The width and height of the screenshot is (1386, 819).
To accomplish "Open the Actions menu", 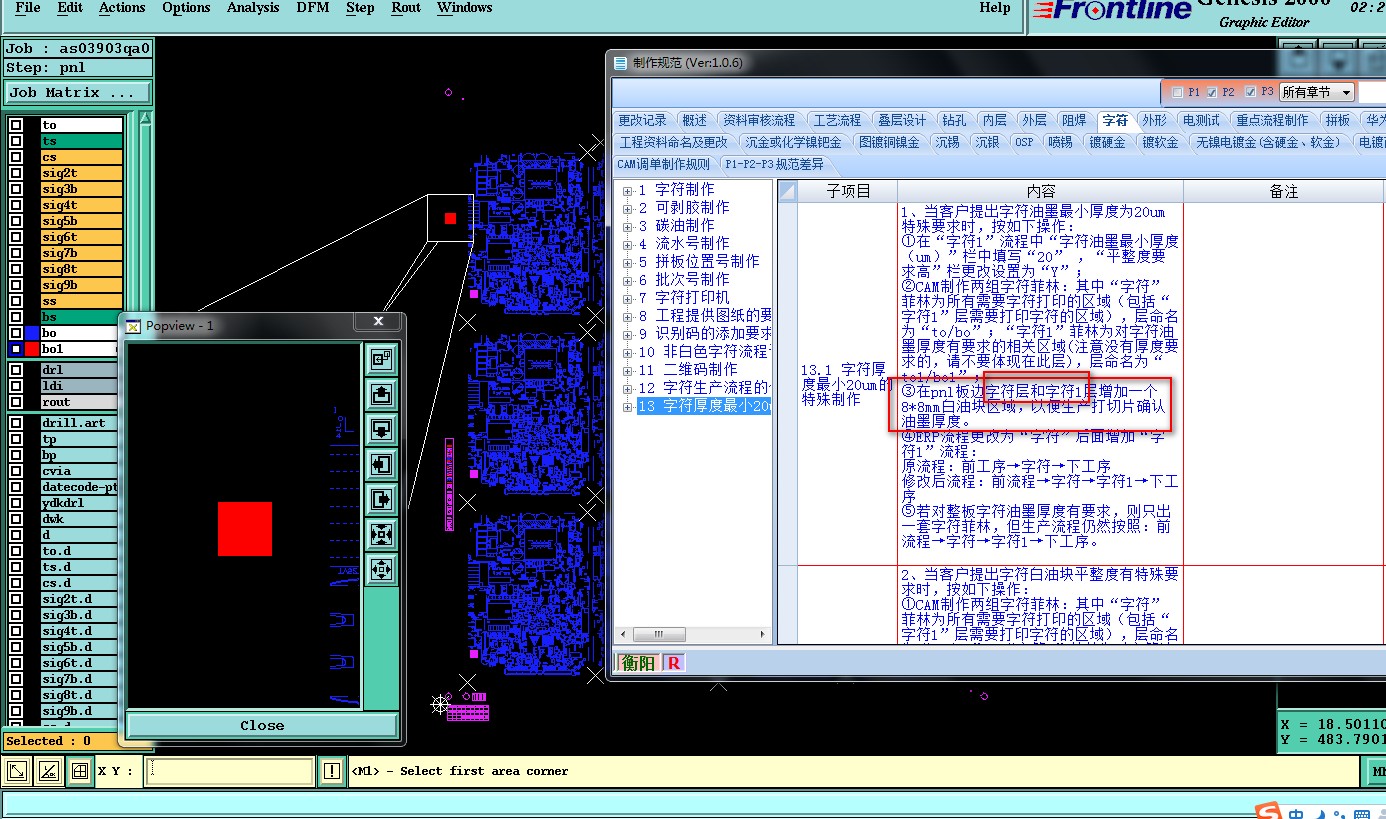I will (x=122, y=8).
